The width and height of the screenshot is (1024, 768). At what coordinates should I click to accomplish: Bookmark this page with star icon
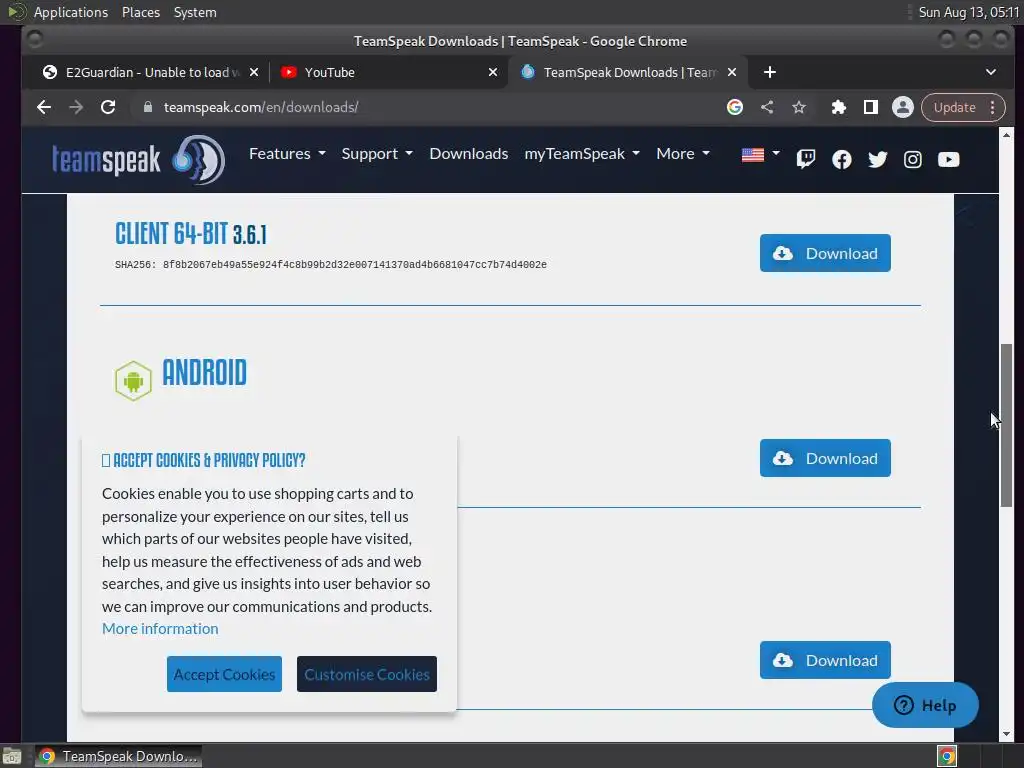click(x=799, y=107)
